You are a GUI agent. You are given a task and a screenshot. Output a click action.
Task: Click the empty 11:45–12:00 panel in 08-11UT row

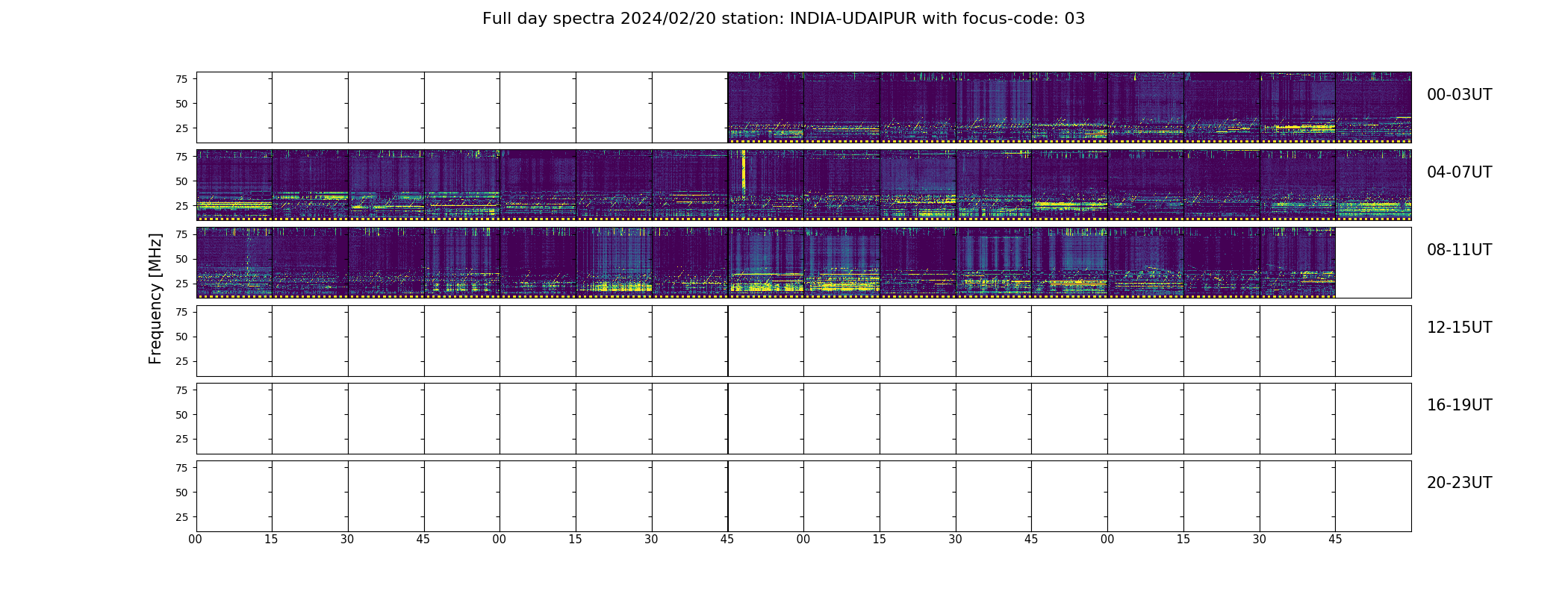click(1373, 263)
